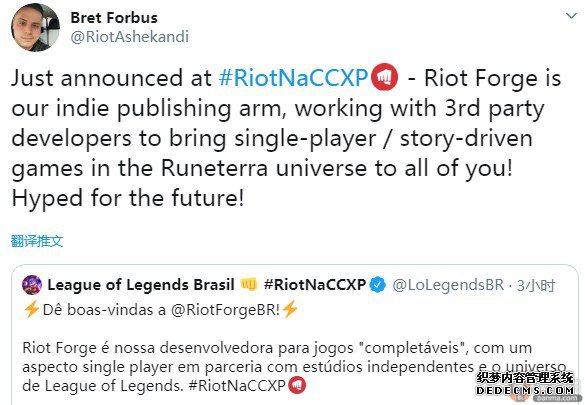This screenshot has height=405, width=585.
Task: Click the 翻译推文 translate tweet link
Action: pyautogui.click(x=37, y=241)
